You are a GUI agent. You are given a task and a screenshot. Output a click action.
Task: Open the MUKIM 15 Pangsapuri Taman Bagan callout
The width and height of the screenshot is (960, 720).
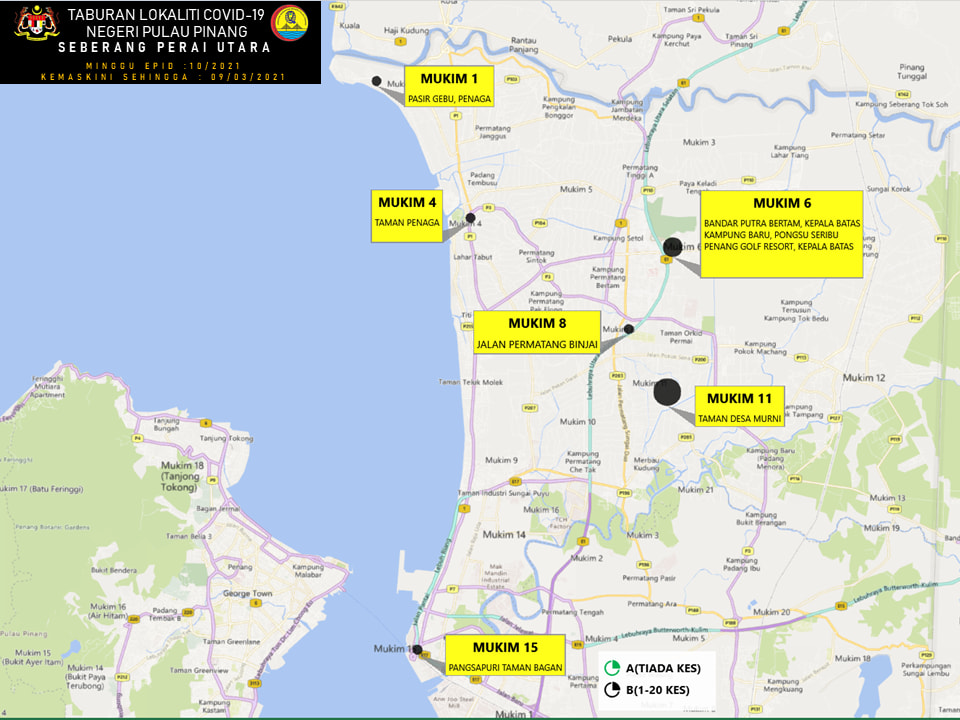(504, 655)
